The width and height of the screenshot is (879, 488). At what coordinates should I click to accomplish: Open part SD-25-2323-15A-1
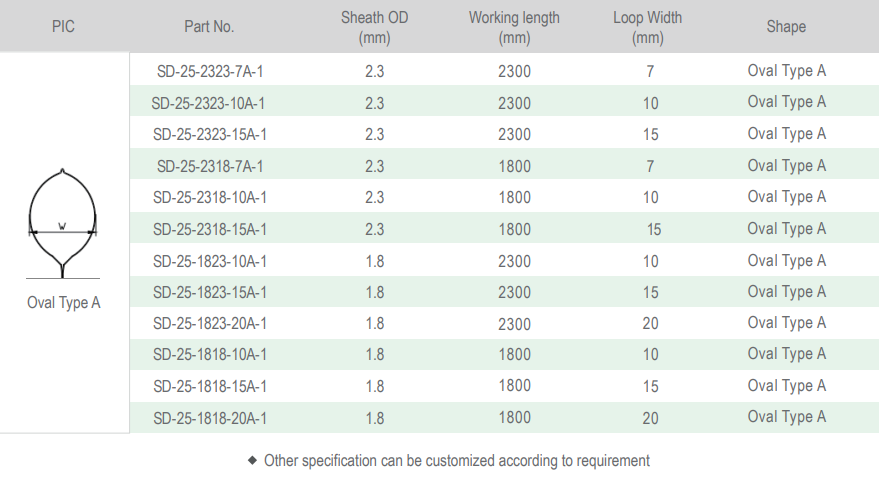(x=210, y=134)
